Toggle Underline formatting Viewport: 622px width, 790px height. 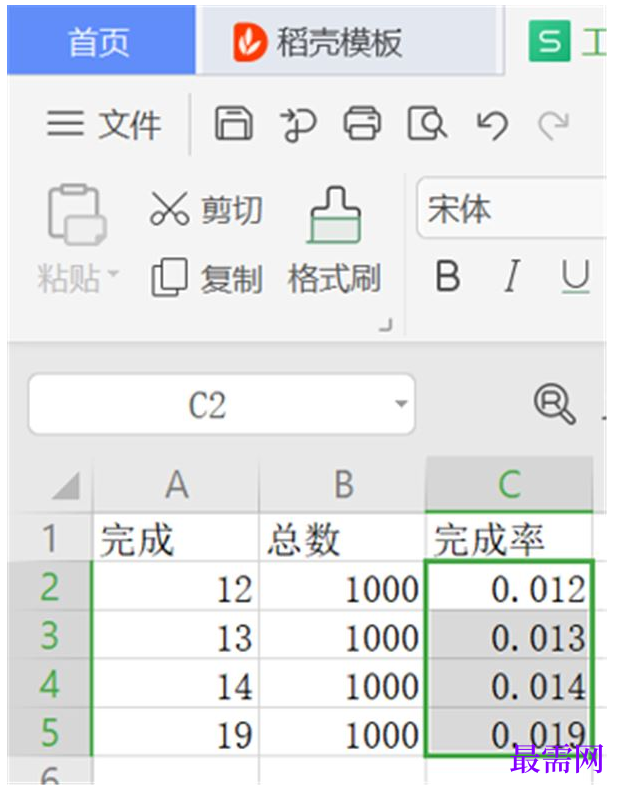[x=575, y=276]
